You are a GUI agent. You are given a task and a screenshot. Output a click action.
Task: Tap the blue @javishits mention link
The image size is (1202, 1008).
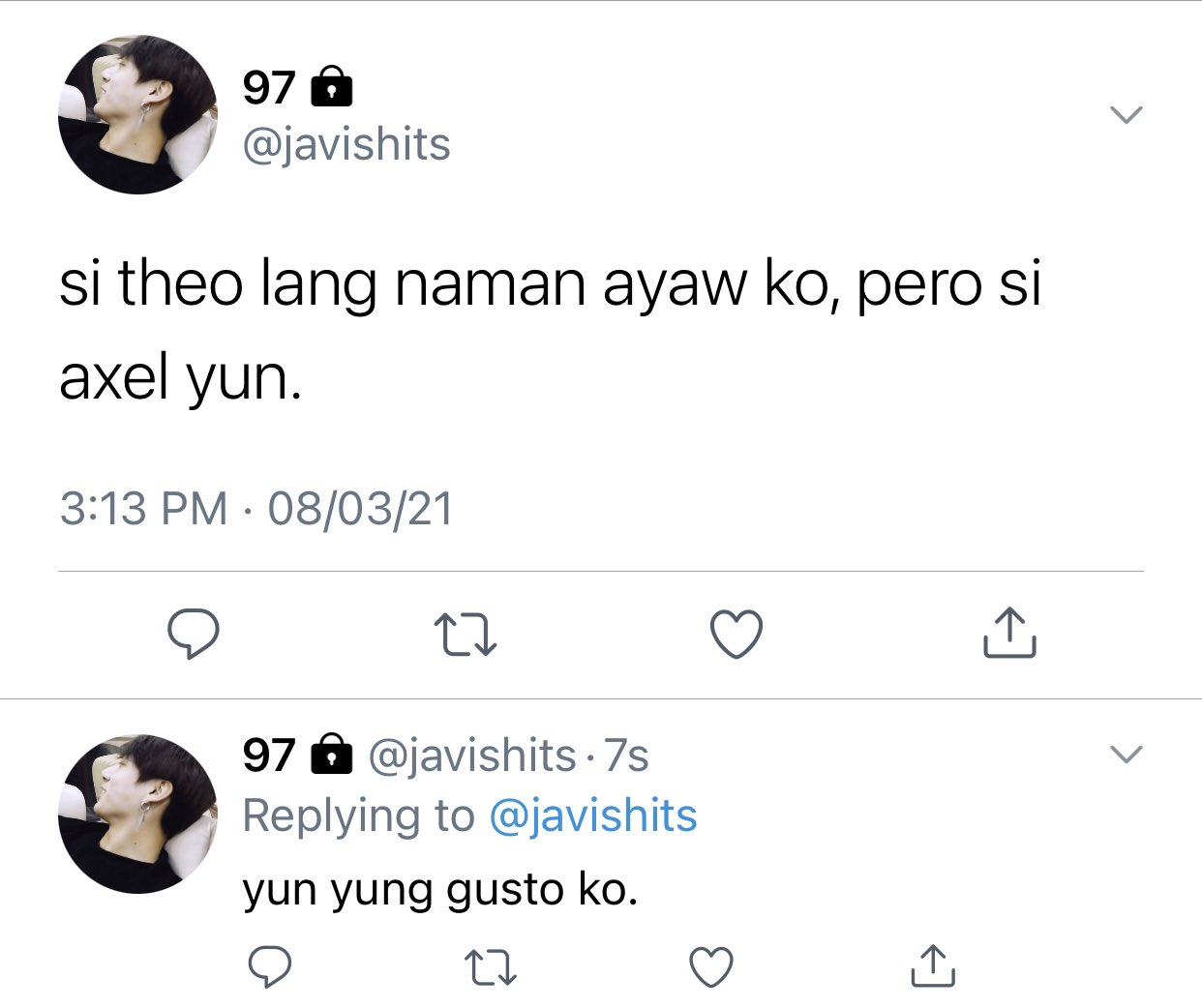(x=592, y=815)
